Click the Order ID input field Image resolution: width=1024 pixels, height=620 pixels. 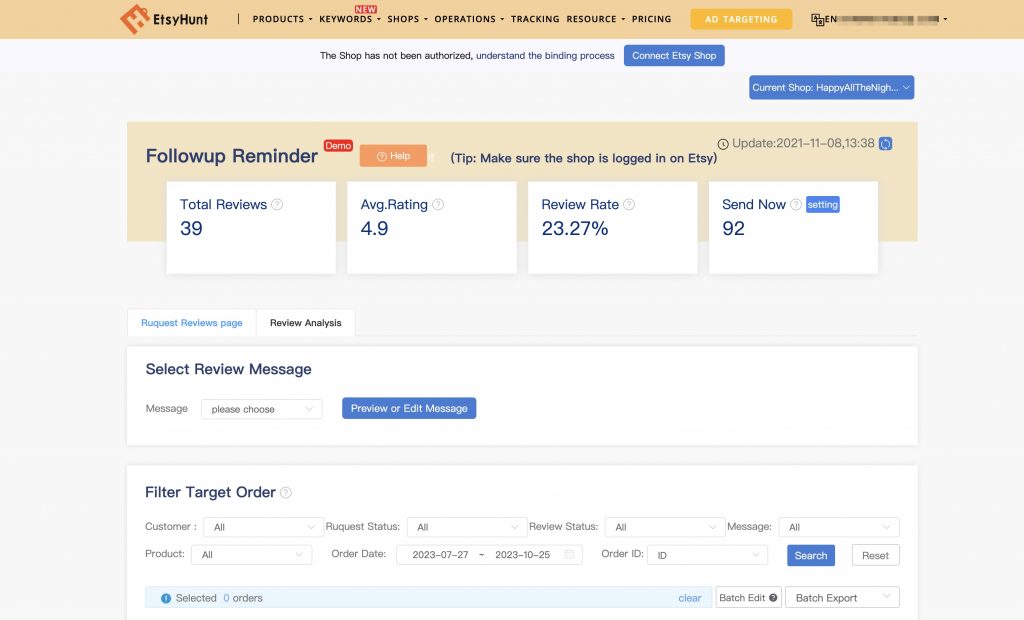click(706, 555)
